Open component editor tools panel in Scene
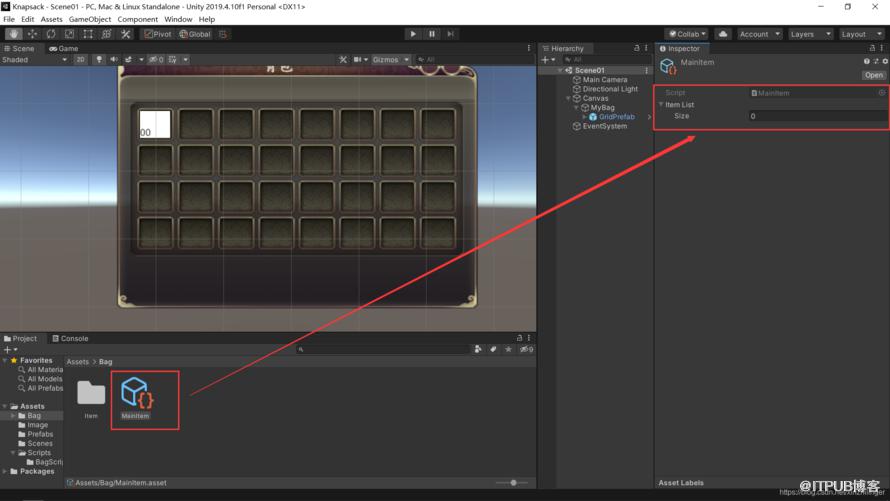Image resolution: width=890 pixels, height=501 pixels. pyautogui.click(x=343, y=60)
